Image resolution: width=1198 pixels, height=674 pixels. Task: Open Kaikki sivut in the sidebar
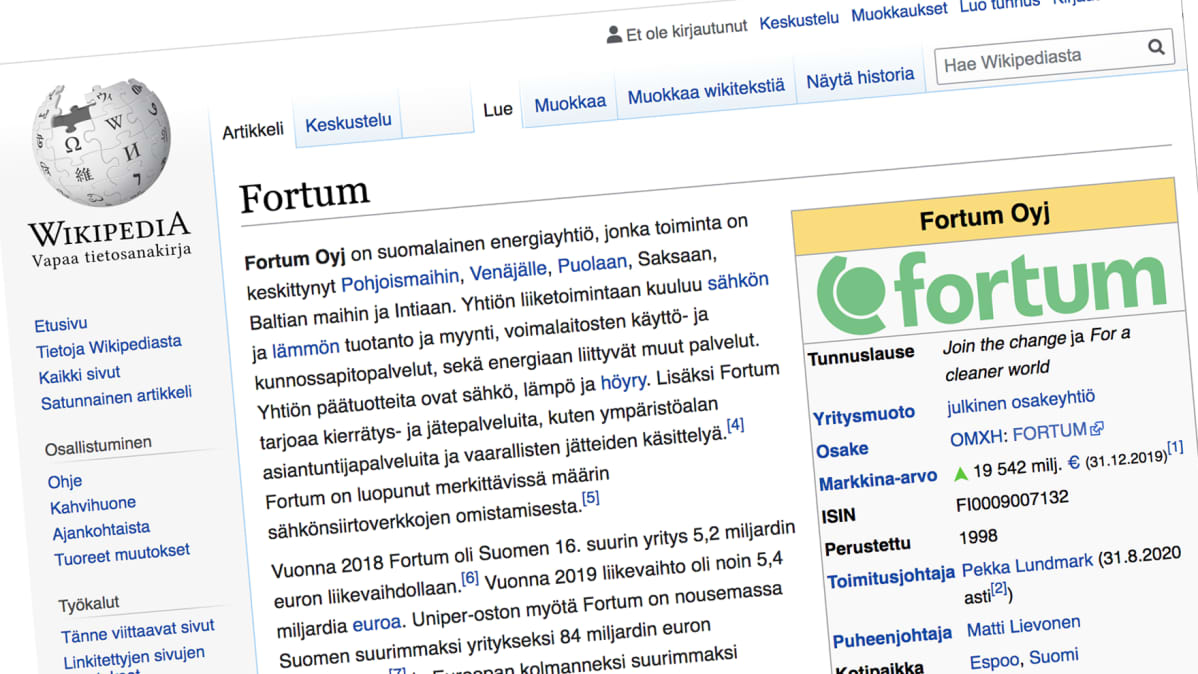point(79,375)
